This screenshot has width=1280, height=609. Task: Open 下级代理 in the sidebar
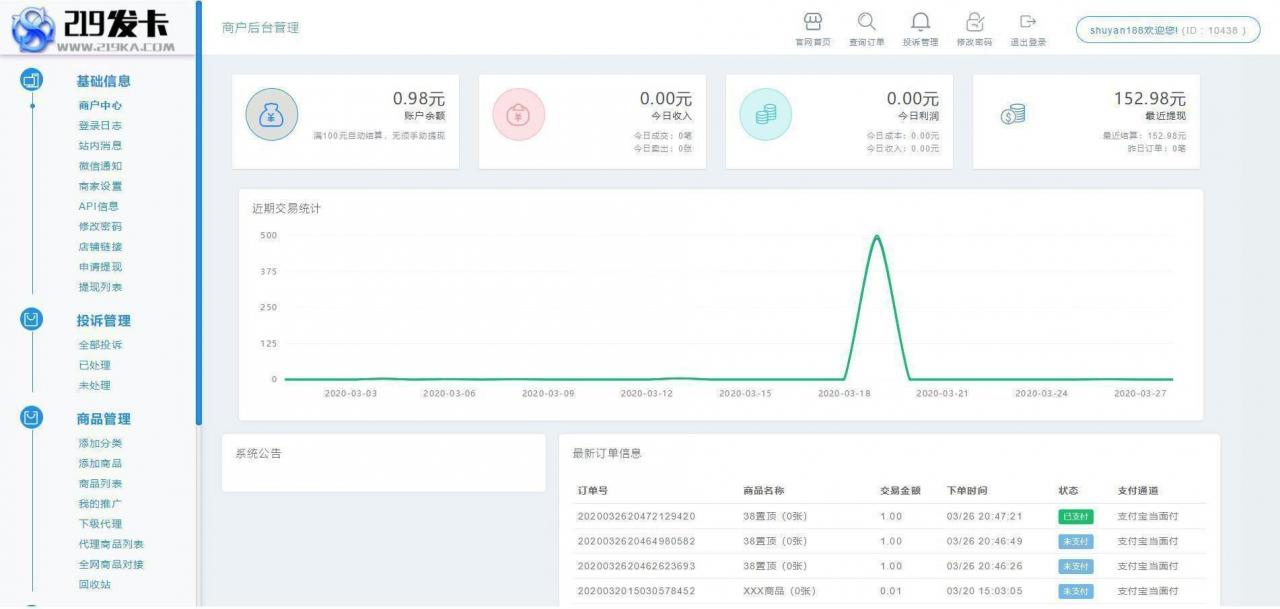pyautogui.click(x=100, y=523)
